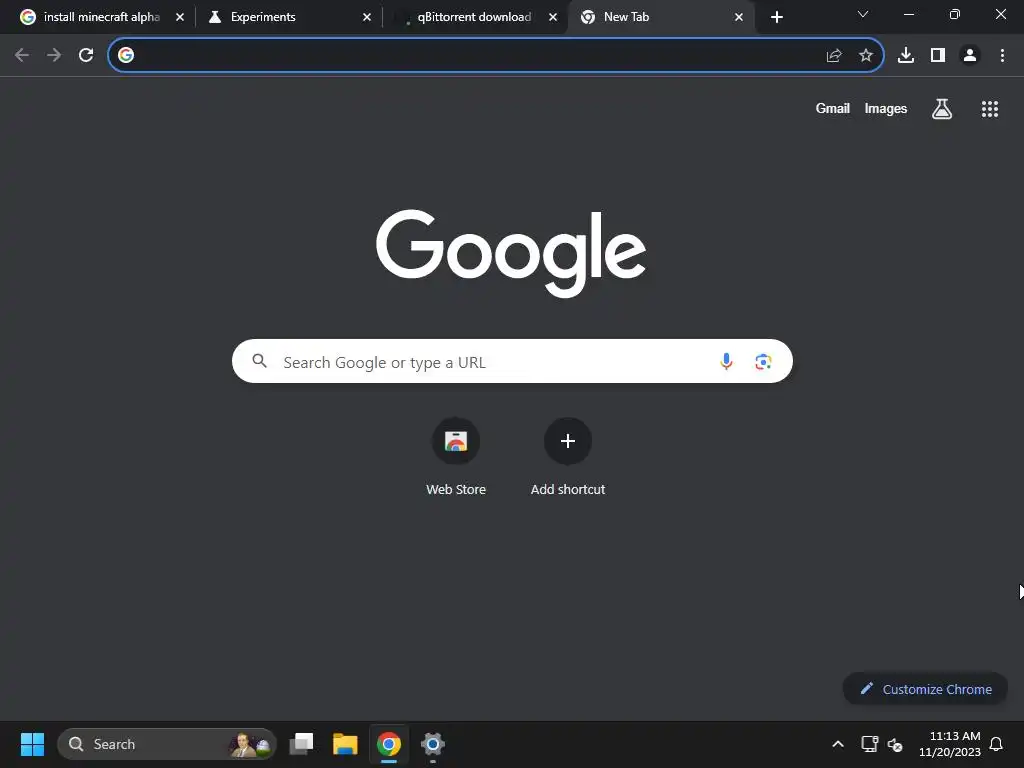
Task: Show hidden system tray icons
Action: pos(838,744)
